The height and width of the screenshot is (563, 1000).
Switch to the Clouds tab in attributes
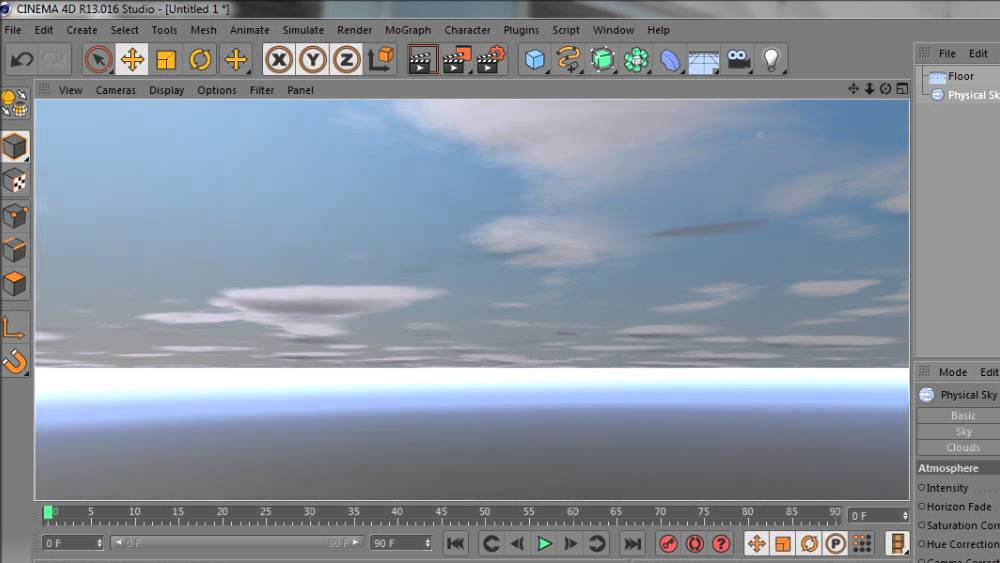coord(962,447)
